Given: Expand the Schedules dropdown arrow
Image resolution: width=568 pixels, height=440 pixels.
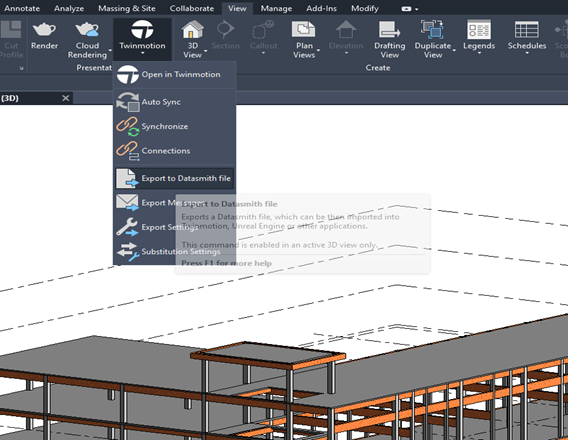Looking at the screenshot, I should coord(527,54).
